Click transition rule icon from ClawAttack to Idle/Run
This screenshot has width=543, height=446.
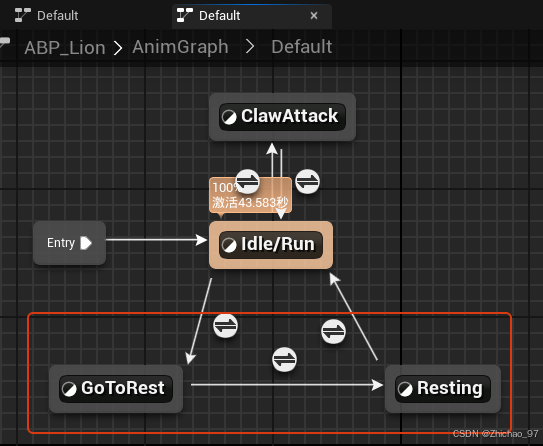(x=308, y=181)
